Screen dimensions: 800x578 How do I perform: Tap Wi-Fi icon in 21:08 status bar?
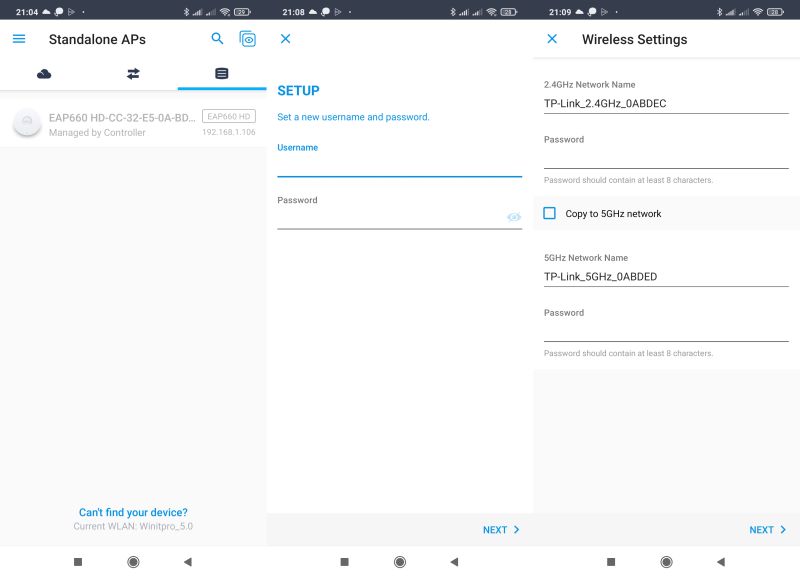click(x=492, y=12)
